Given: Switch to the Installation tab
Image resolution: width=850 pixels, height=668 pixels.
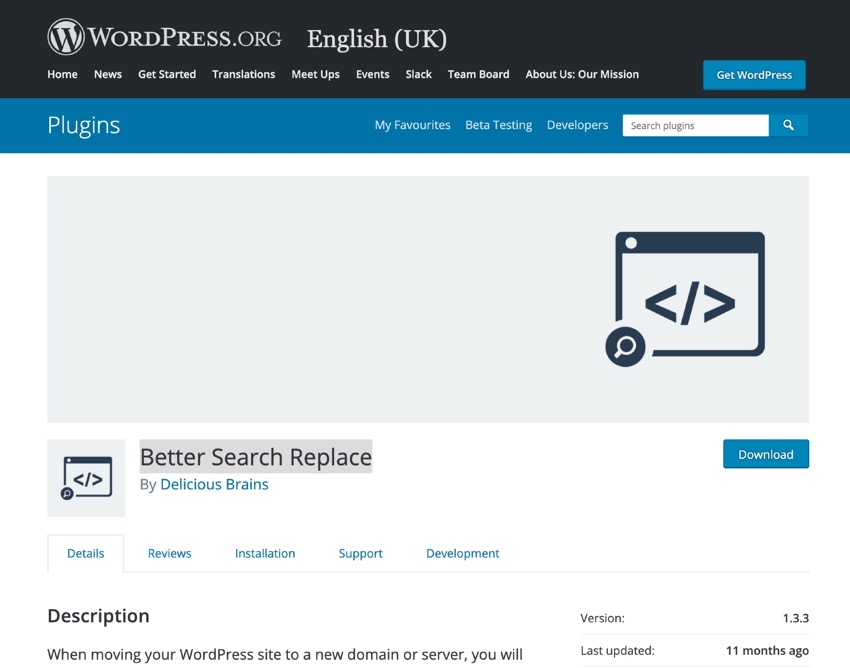Looking at the screenshot, I should (x=265, y=554).
